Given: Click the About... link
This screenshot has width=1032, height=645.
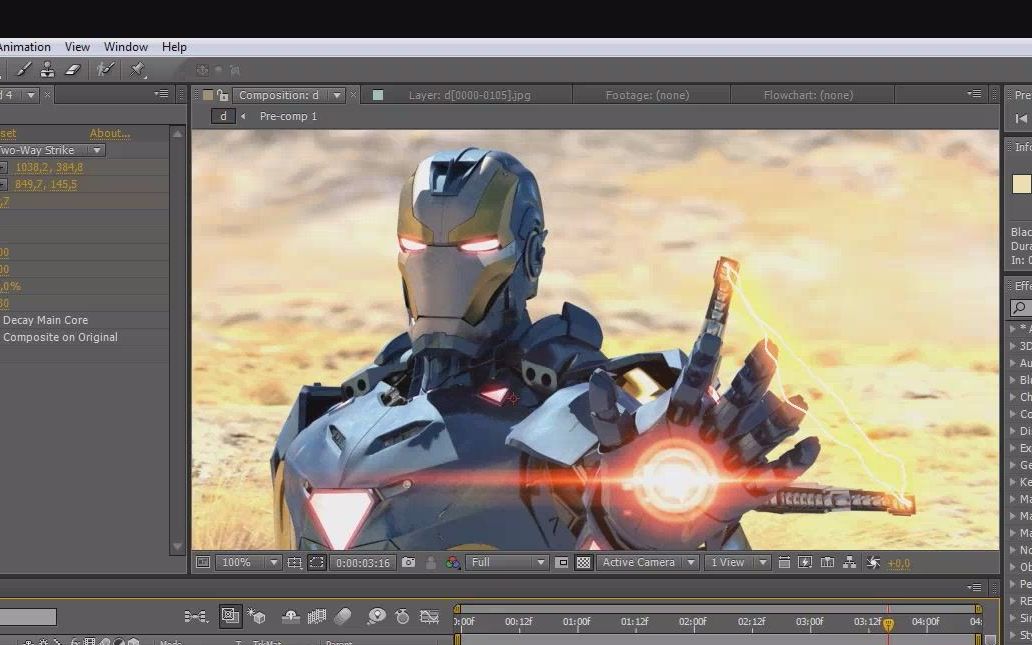Looking at the screenshot, I should pos(110,133).
